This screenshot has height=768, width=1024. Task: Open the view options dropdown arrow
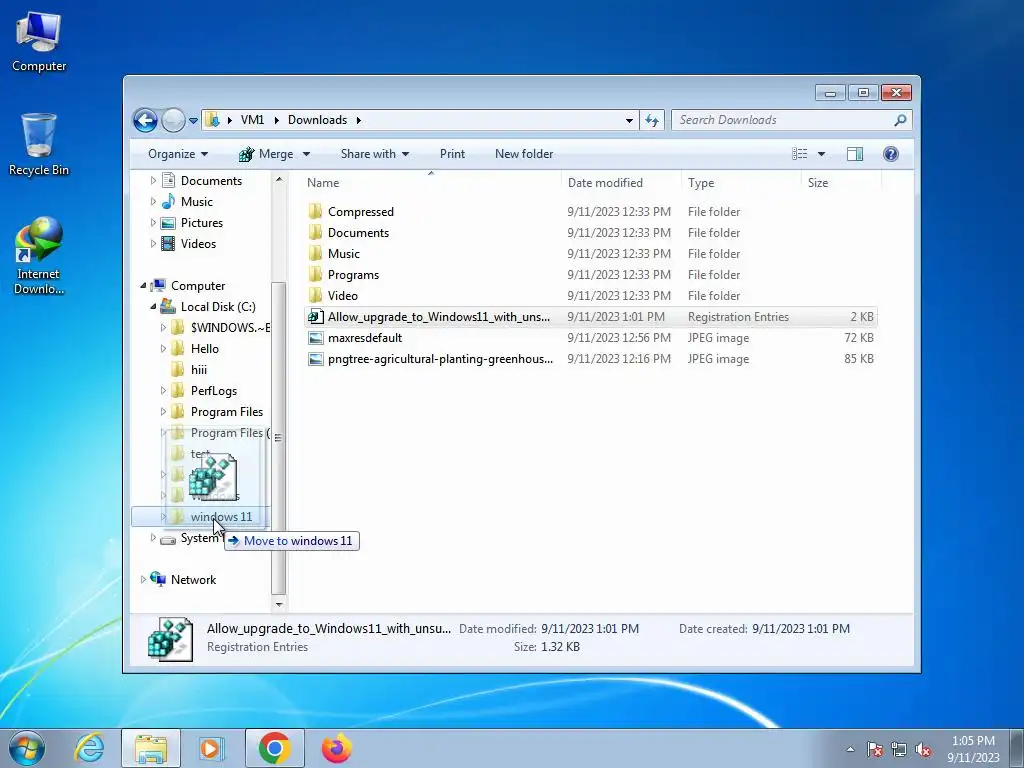(822, 154)
